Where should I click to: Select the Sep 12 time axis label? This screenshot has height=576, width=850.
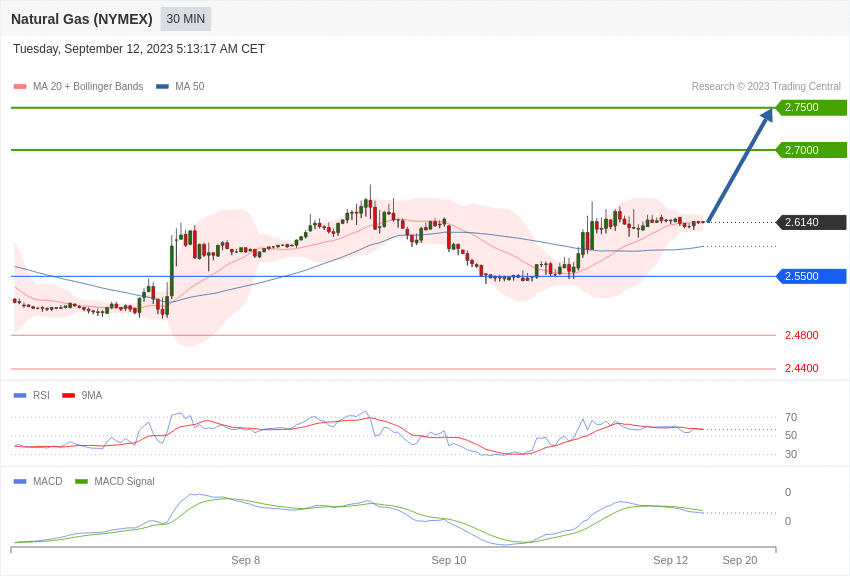tap(670, 560)
